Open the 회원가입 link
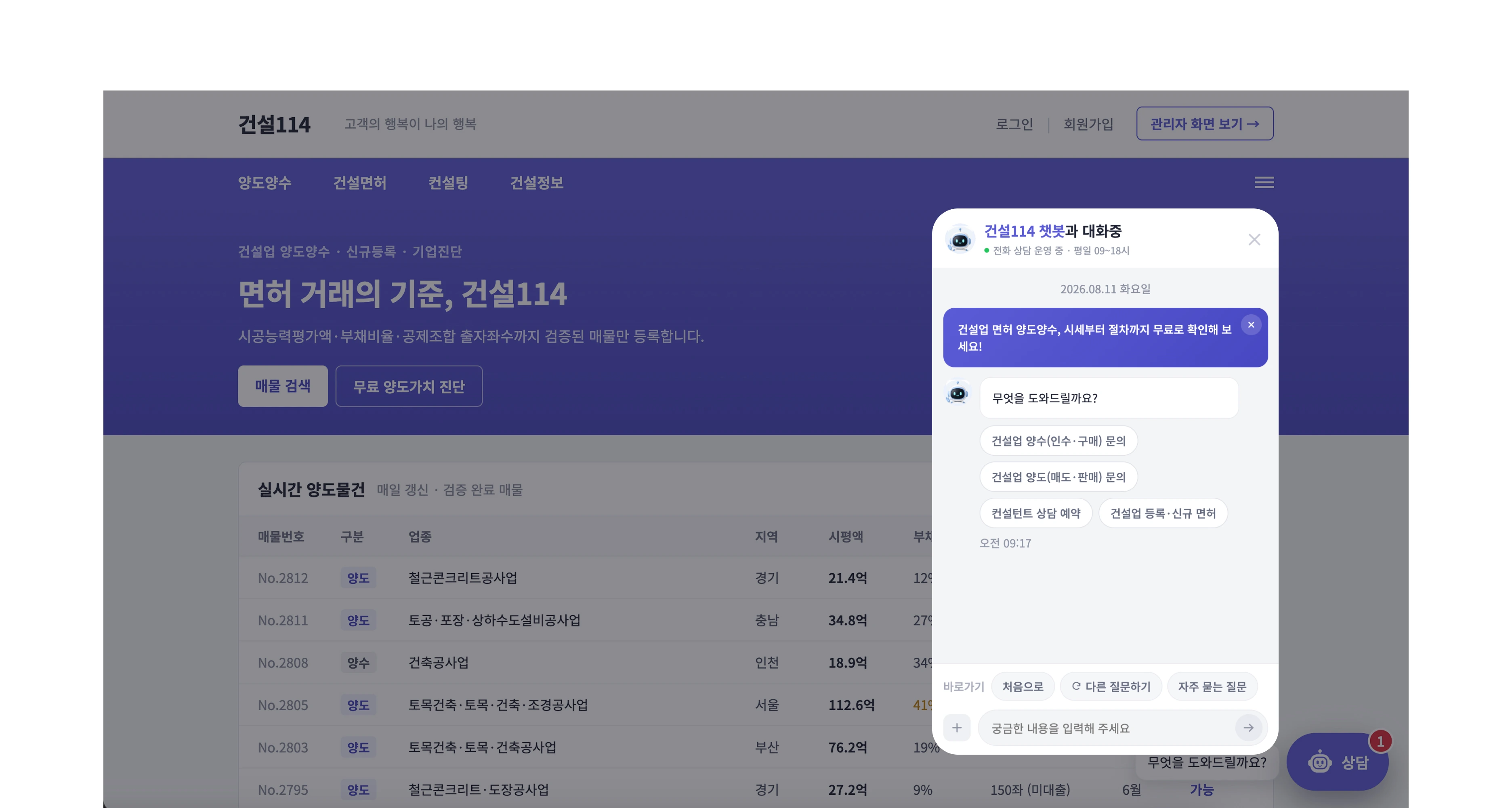Screen dimensions: 1512x808 pos(1088,124)
